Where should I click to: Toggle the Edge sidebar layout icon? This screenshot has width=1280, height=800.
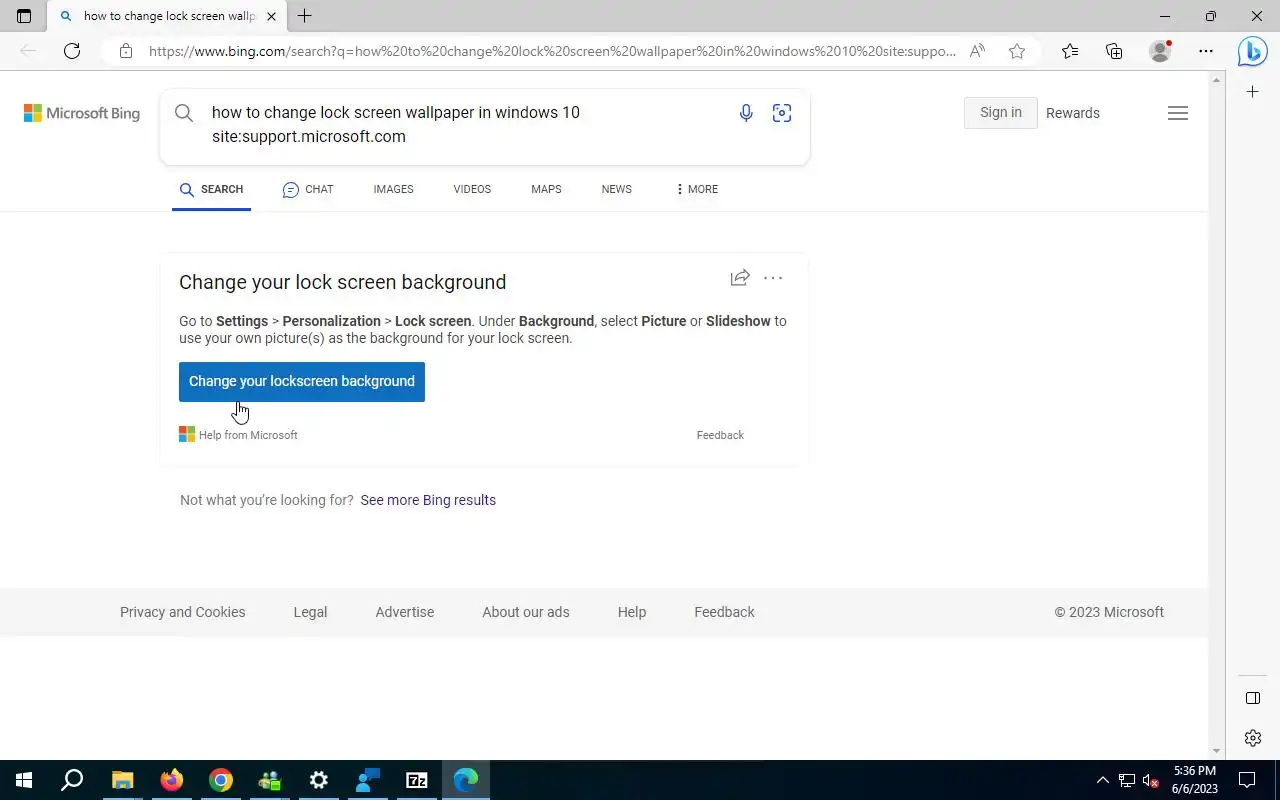click(x=1253, y=698)
